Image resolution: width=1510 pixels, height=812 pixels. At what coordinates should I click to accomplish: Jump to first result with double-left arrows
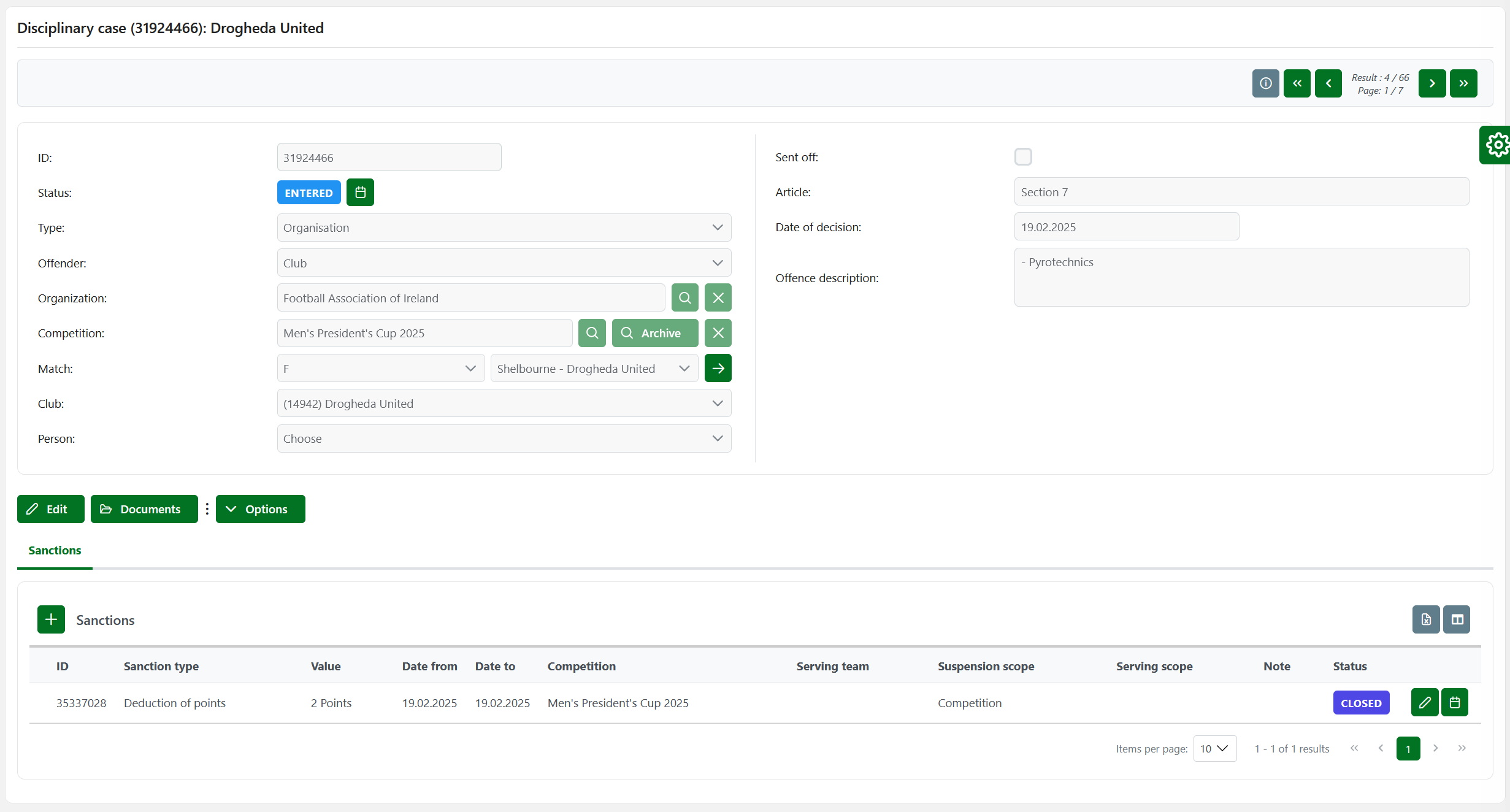tap(1297, 83)
